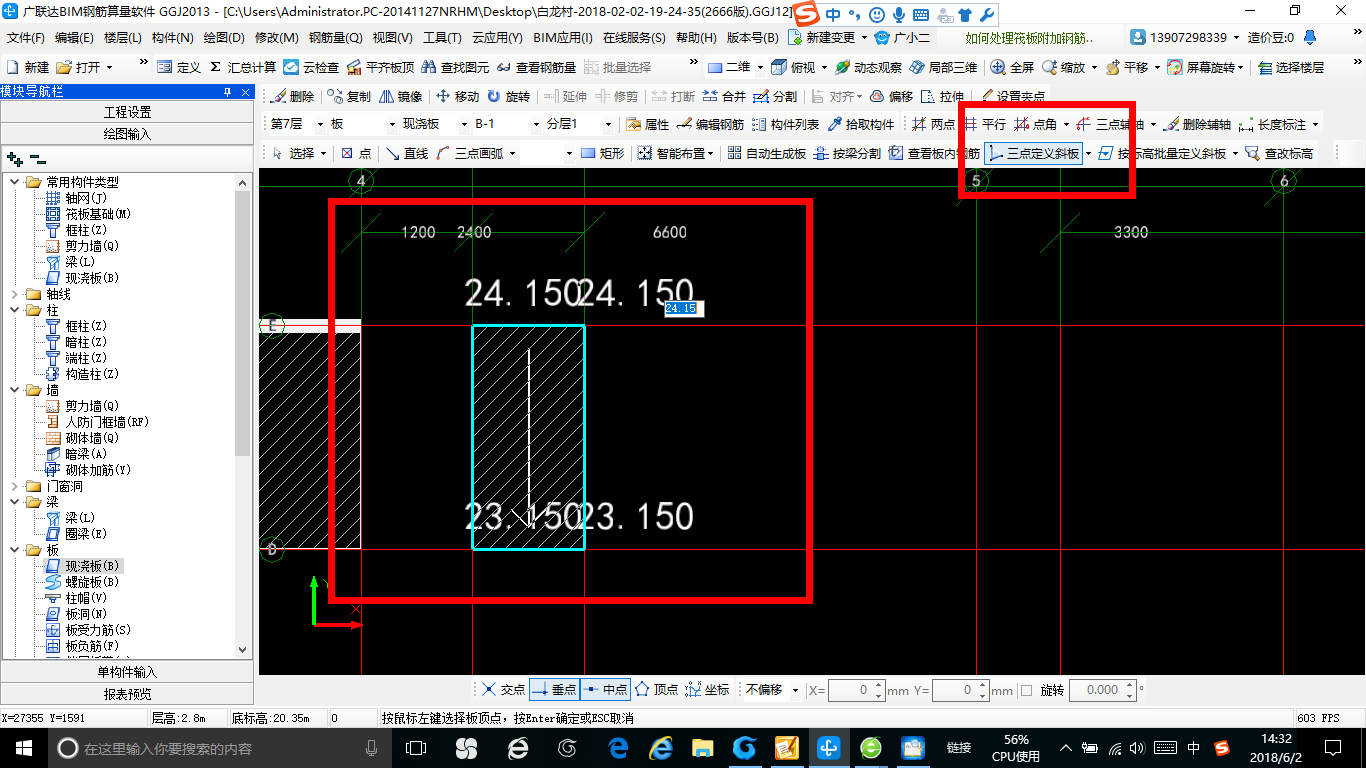Viewport: 1366px width, 768px height.
Task: Open 查找图元 find element tool
Action: coord(455,67)
